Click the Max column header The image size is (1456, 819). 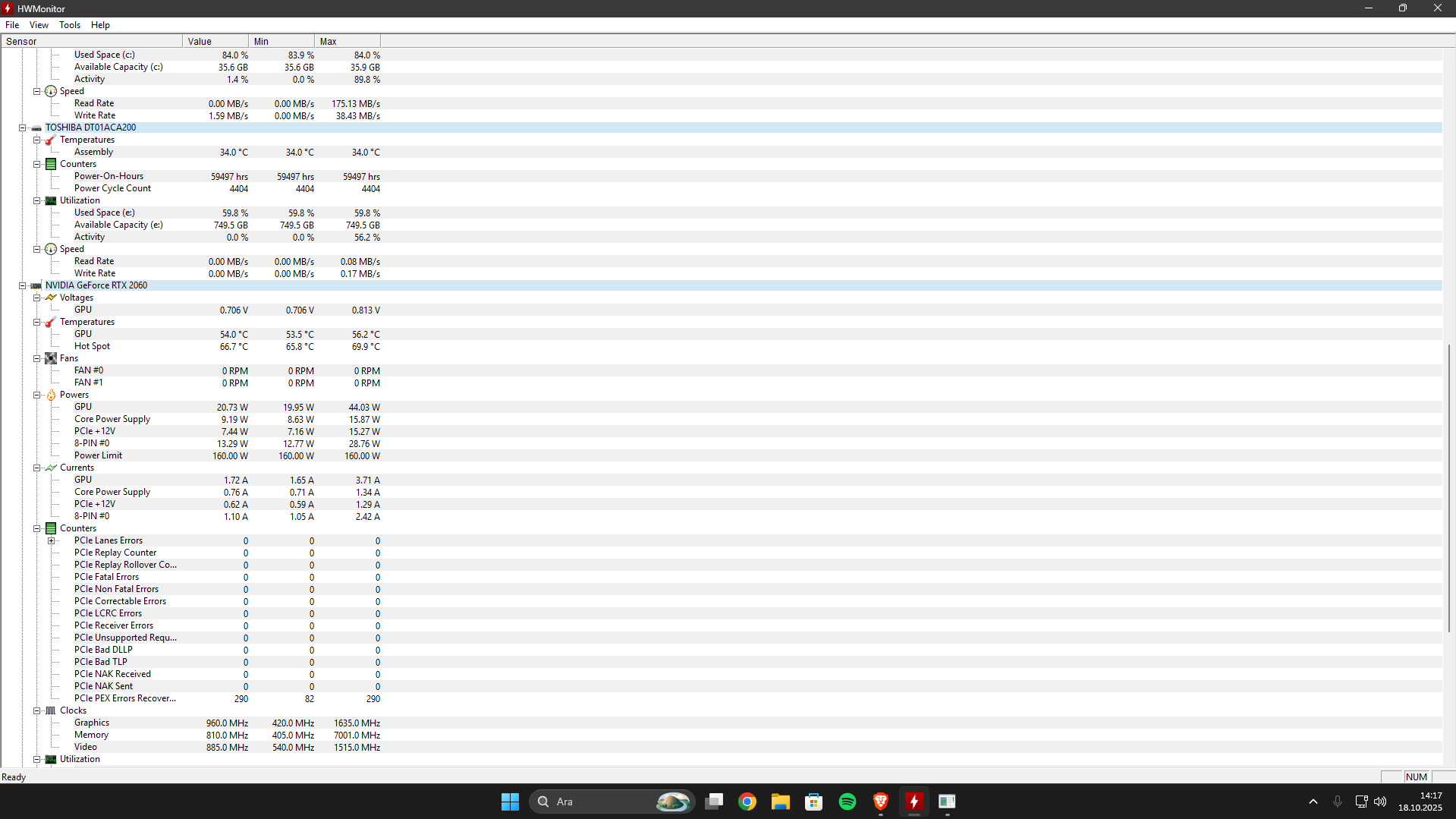click(x=347, y=41)
